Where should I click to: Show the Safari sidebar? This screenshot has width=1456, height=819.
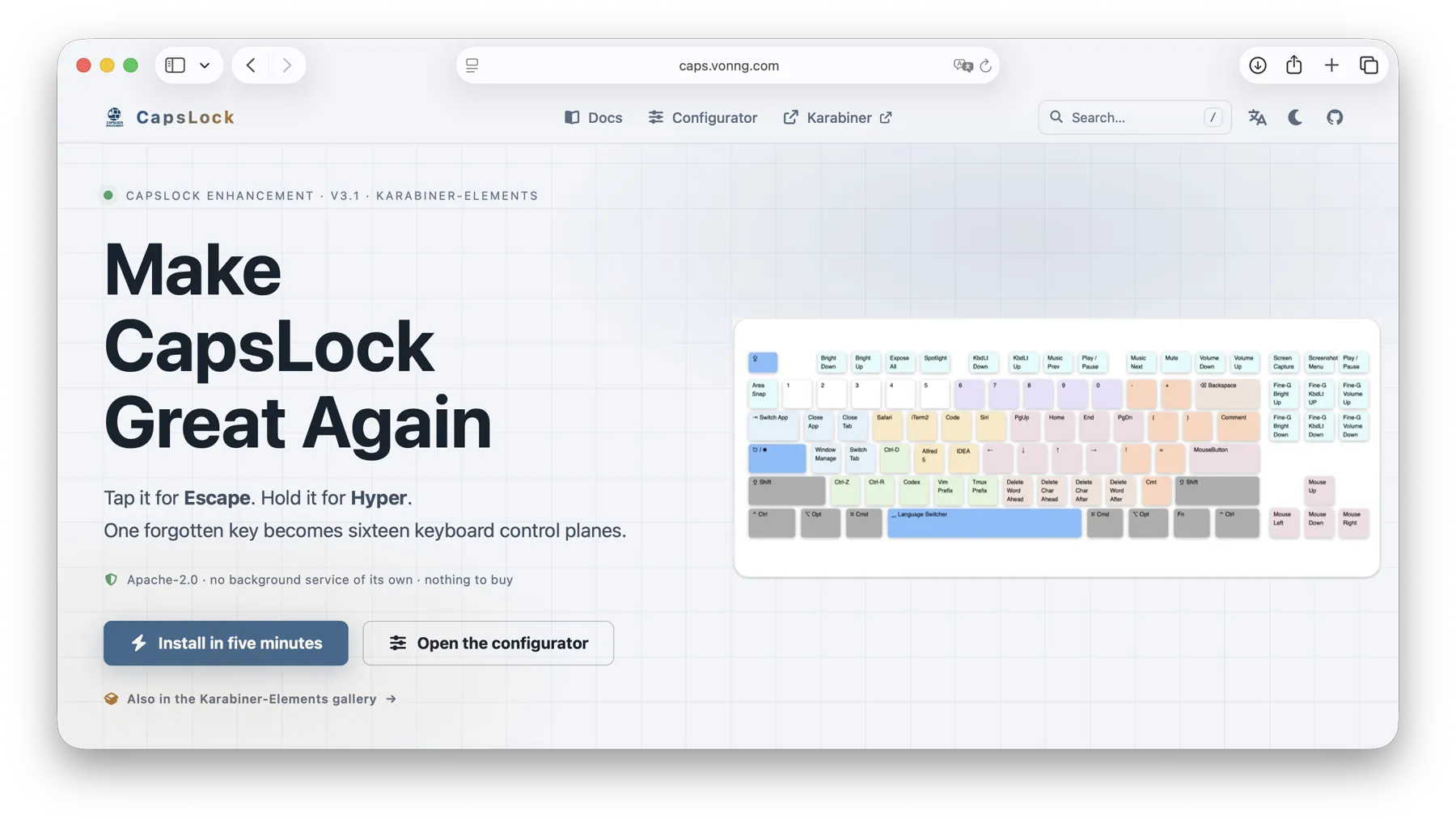click(x=175, y=65)
